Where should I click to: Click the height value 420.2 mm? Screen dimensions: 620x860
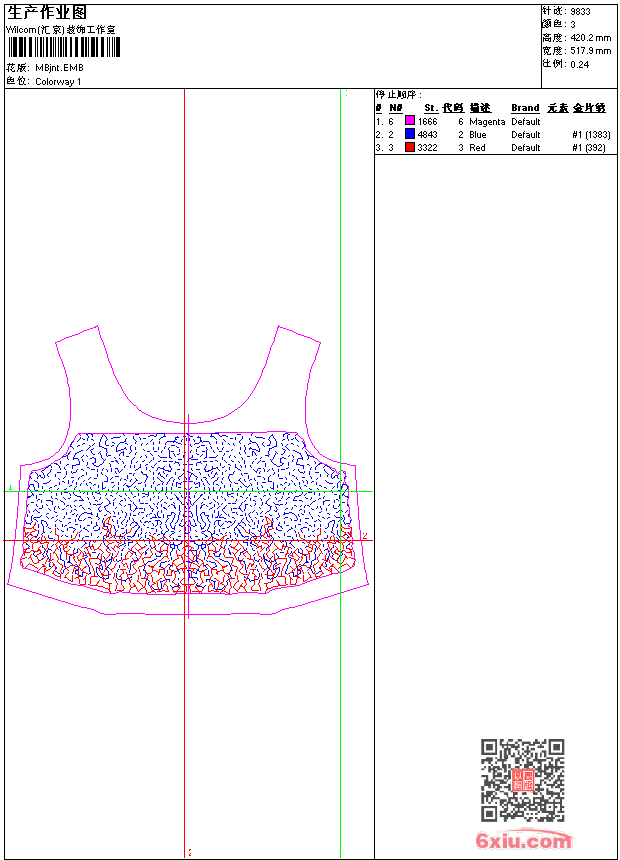click(590, 38)
